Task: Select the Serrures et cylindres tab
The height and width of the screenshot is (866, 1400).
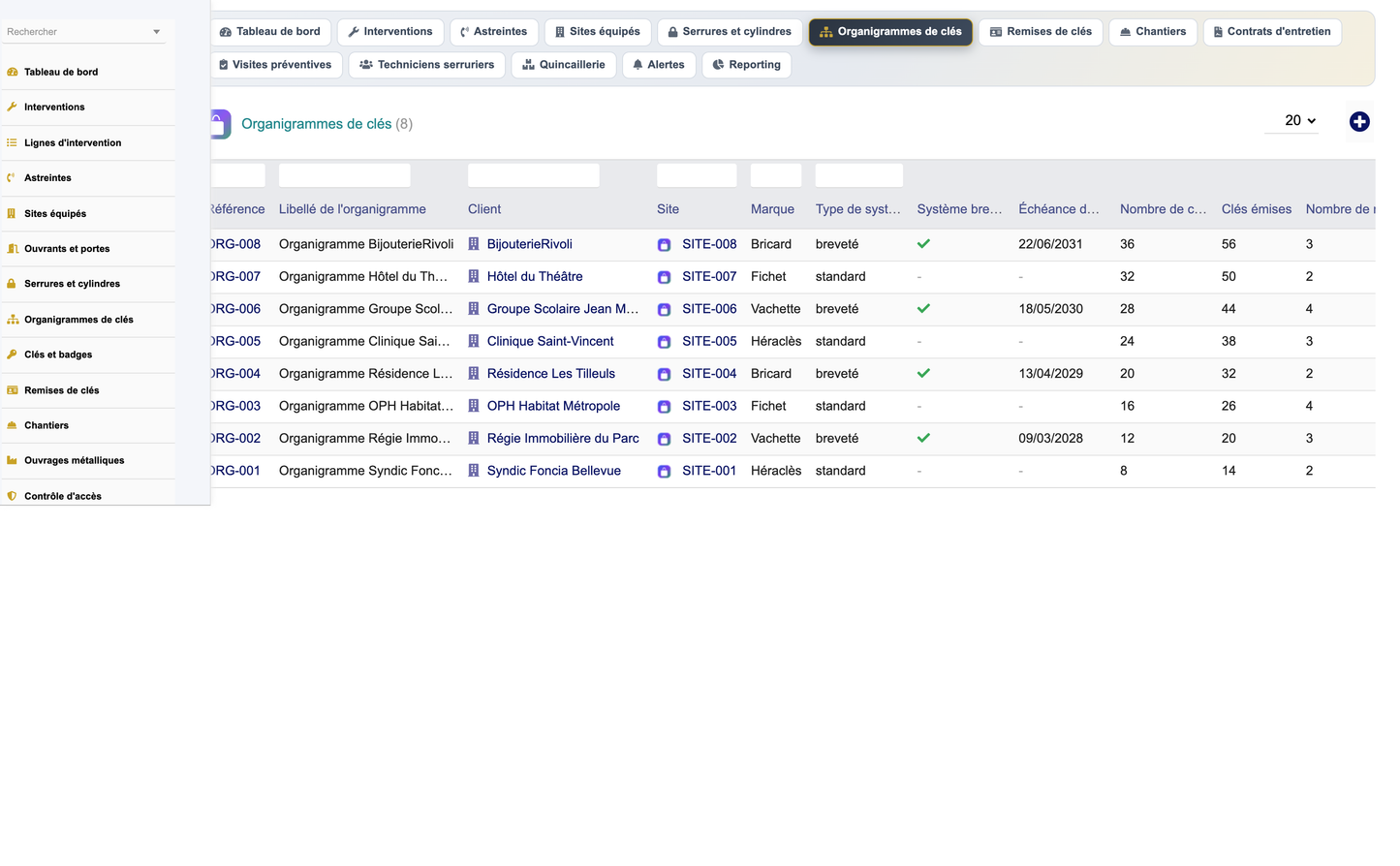Action: [x=731, y=32]
